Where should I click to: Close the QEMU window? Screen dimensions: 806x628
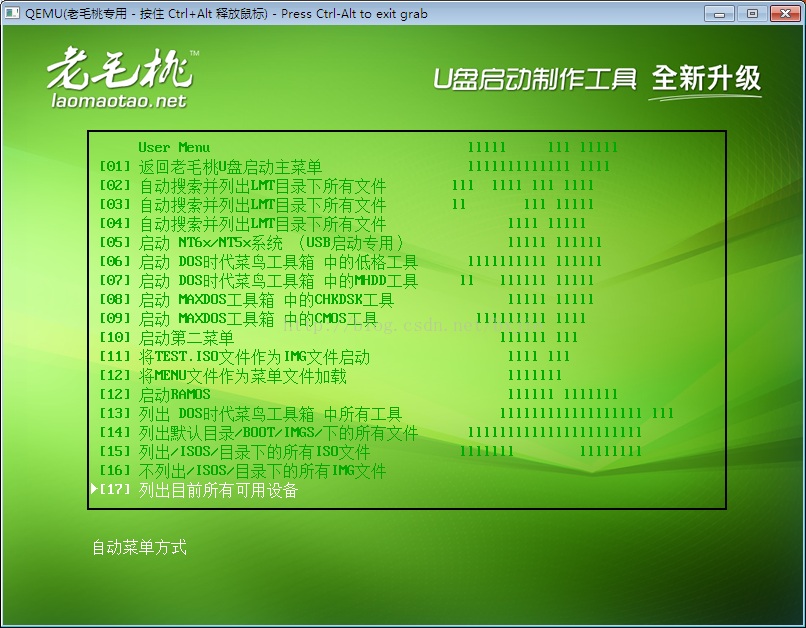785,13
